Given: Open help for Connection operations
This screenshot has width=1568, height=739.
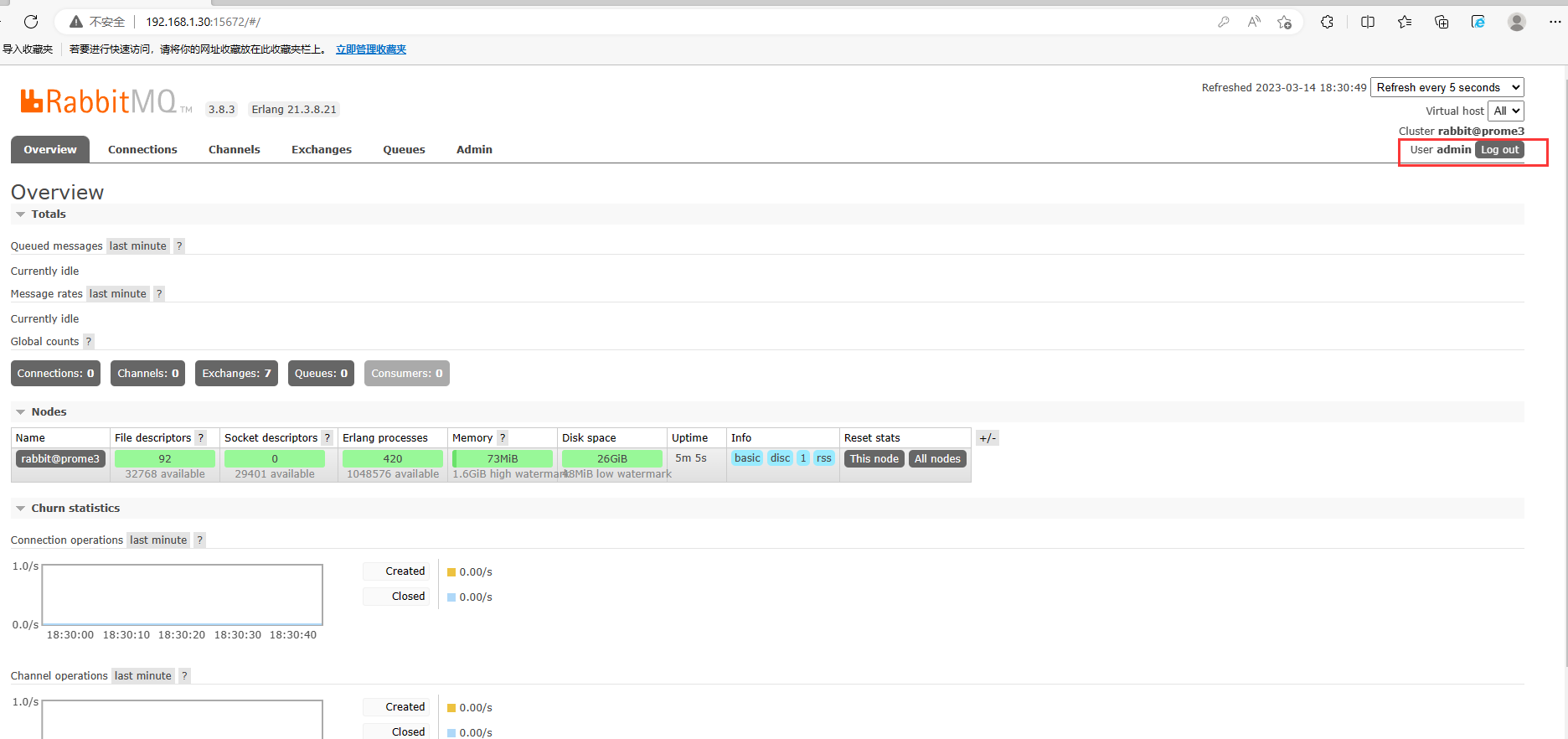Looking at the screenshot, I should 199,540.
